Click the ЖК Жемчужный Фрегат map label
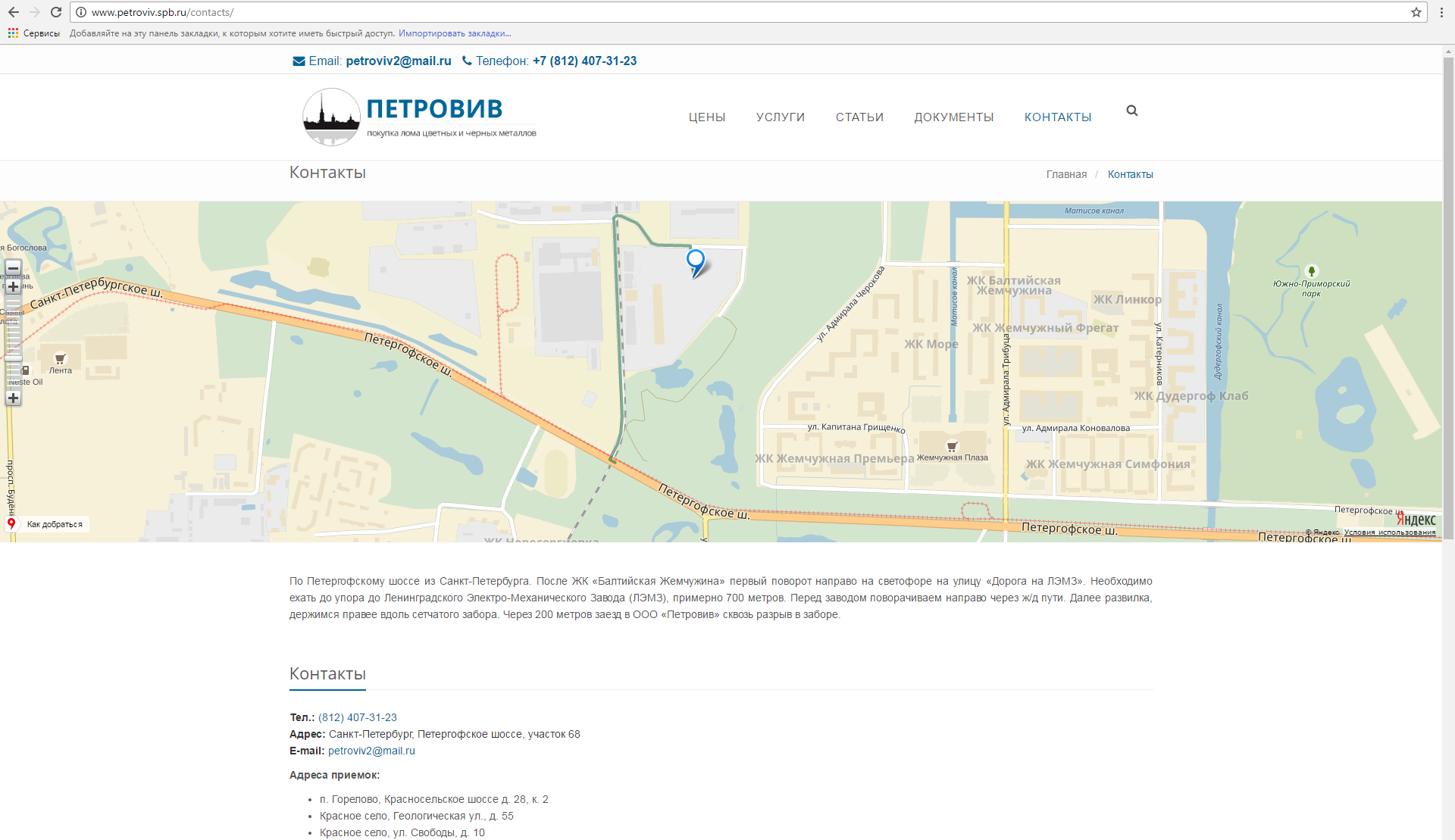This screenshot has height=840, width=1455. click(x=1045, y=328)
